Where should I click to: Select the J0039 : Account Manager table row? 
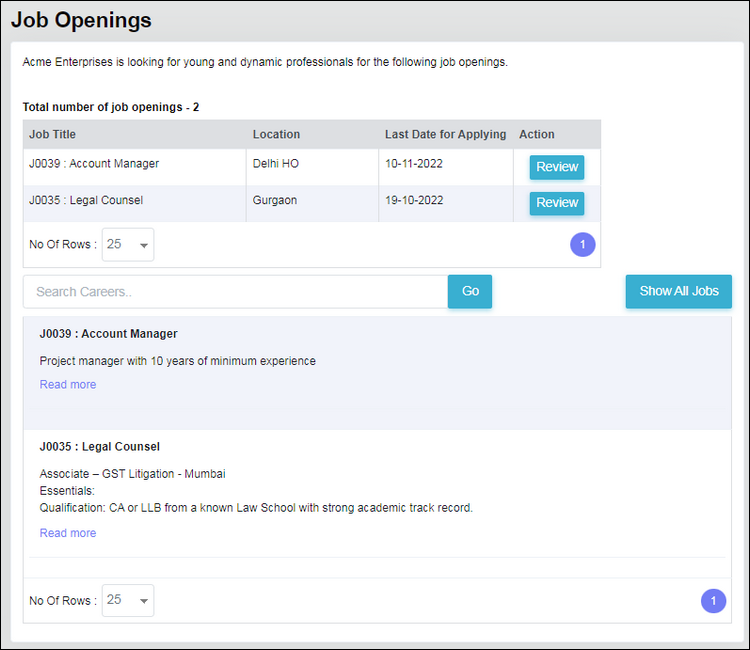(312, 167)
